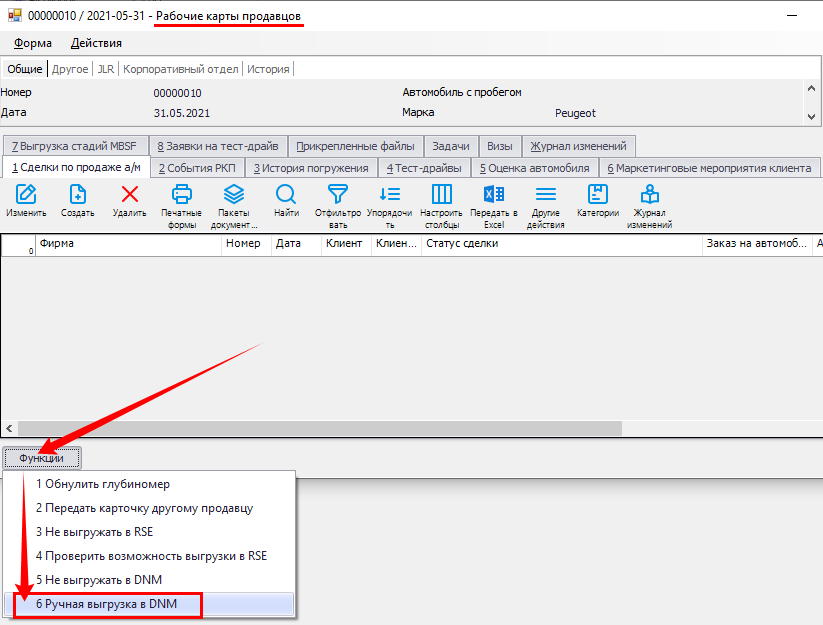
Task: Open Настроить столбцы columns icon
Action: point(441,195)
